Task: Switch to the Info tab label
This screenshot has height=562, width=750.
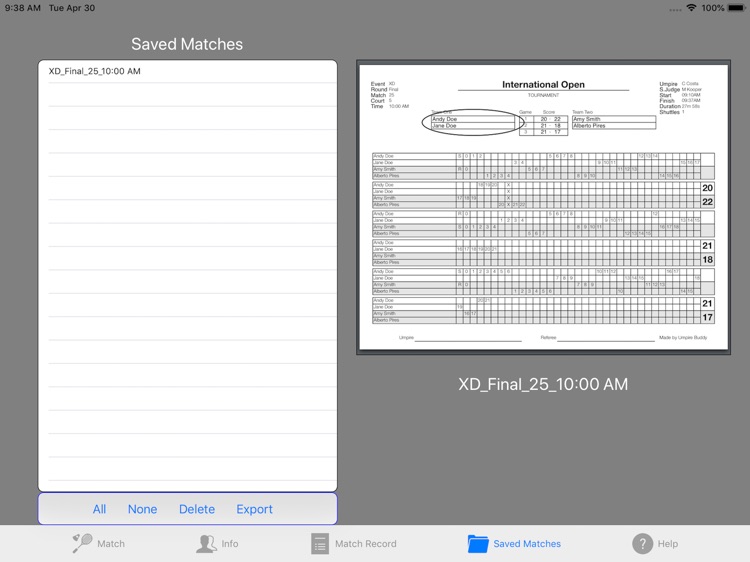Action: 230,544
